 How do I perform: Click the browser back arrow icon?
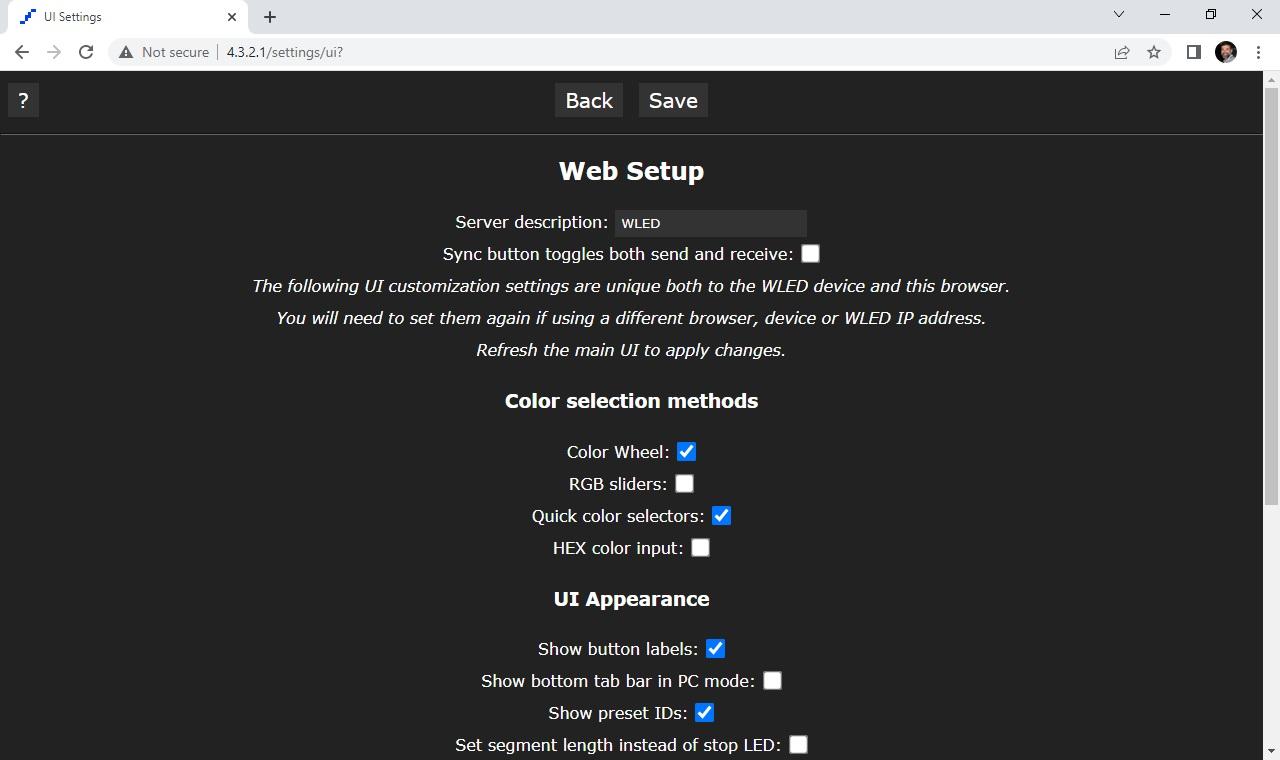click(x=22, y=52)
